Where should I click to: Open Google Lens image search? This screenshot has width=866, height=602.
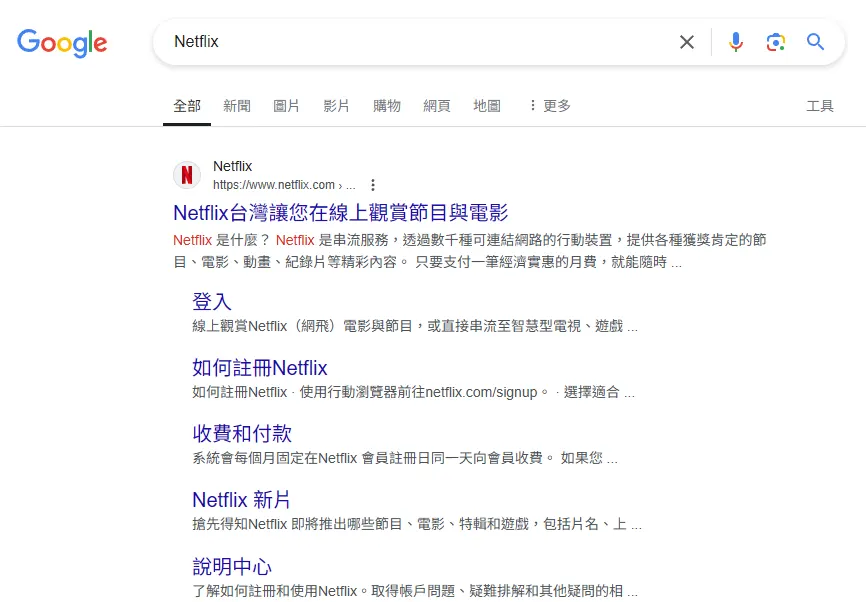tap(775, 42)
